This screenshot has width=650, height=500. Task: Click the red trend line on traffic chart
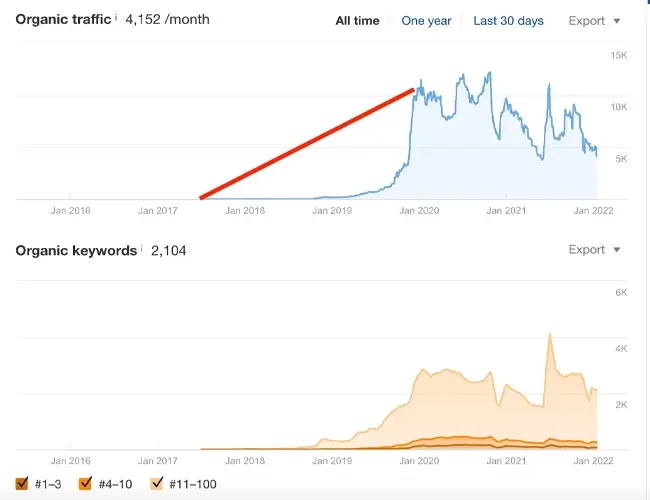click(x=307, y=144)
